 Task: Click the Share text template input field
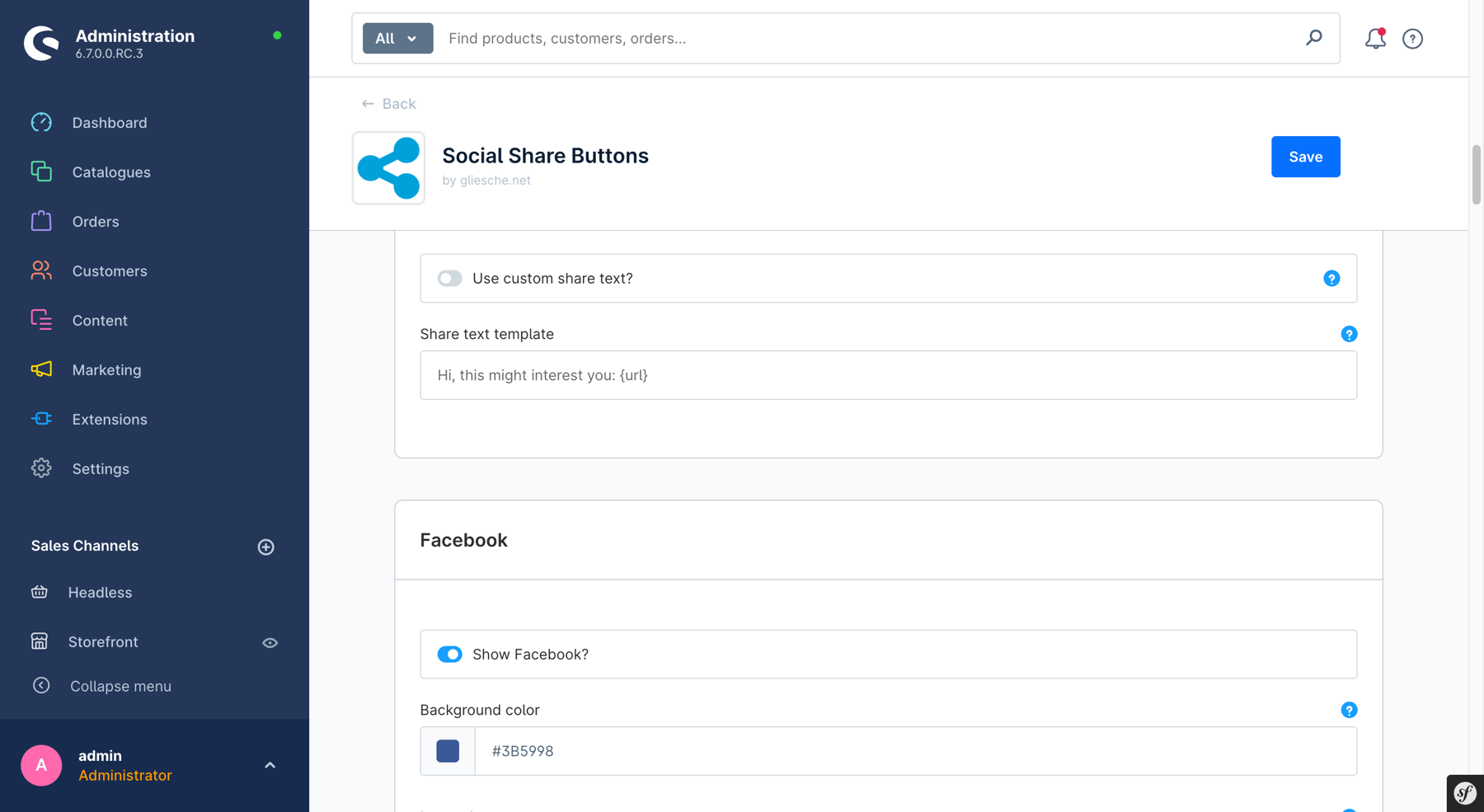point(887,375)
